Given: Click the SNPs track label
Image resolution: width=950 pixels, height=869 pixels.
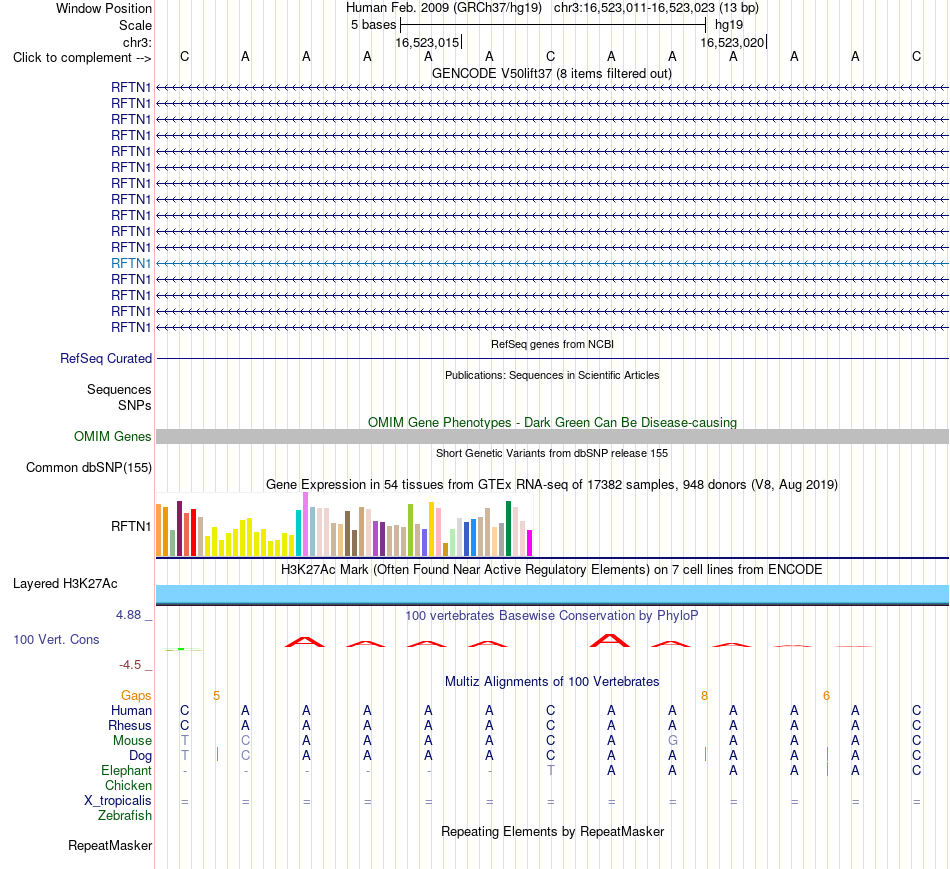Looking at the screenshot, I should pyautogui.click(x=135, y=405).
